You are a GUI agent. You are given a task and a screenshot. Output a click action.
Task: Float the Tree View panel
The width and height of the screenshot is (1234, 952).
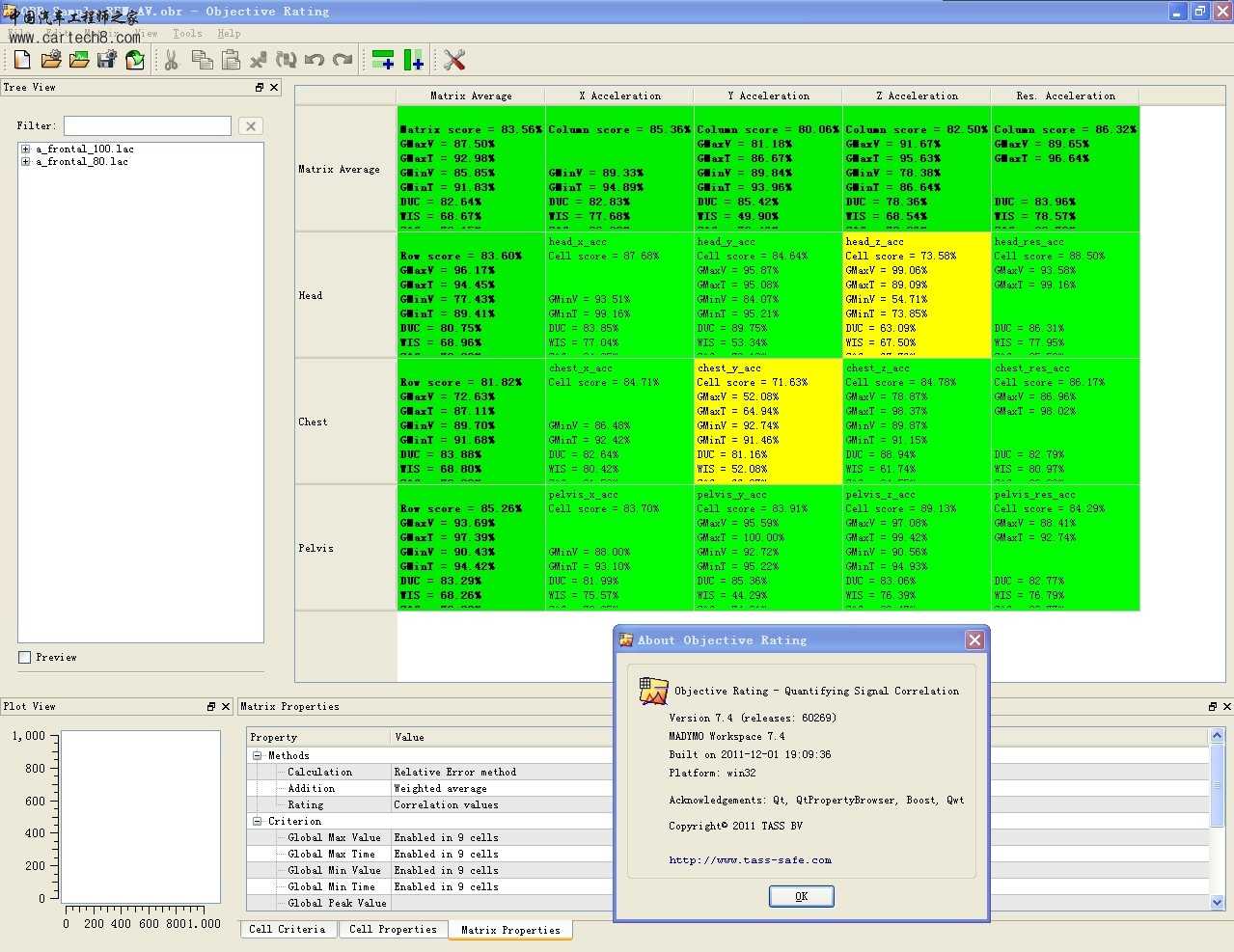(x=260, y=88)
